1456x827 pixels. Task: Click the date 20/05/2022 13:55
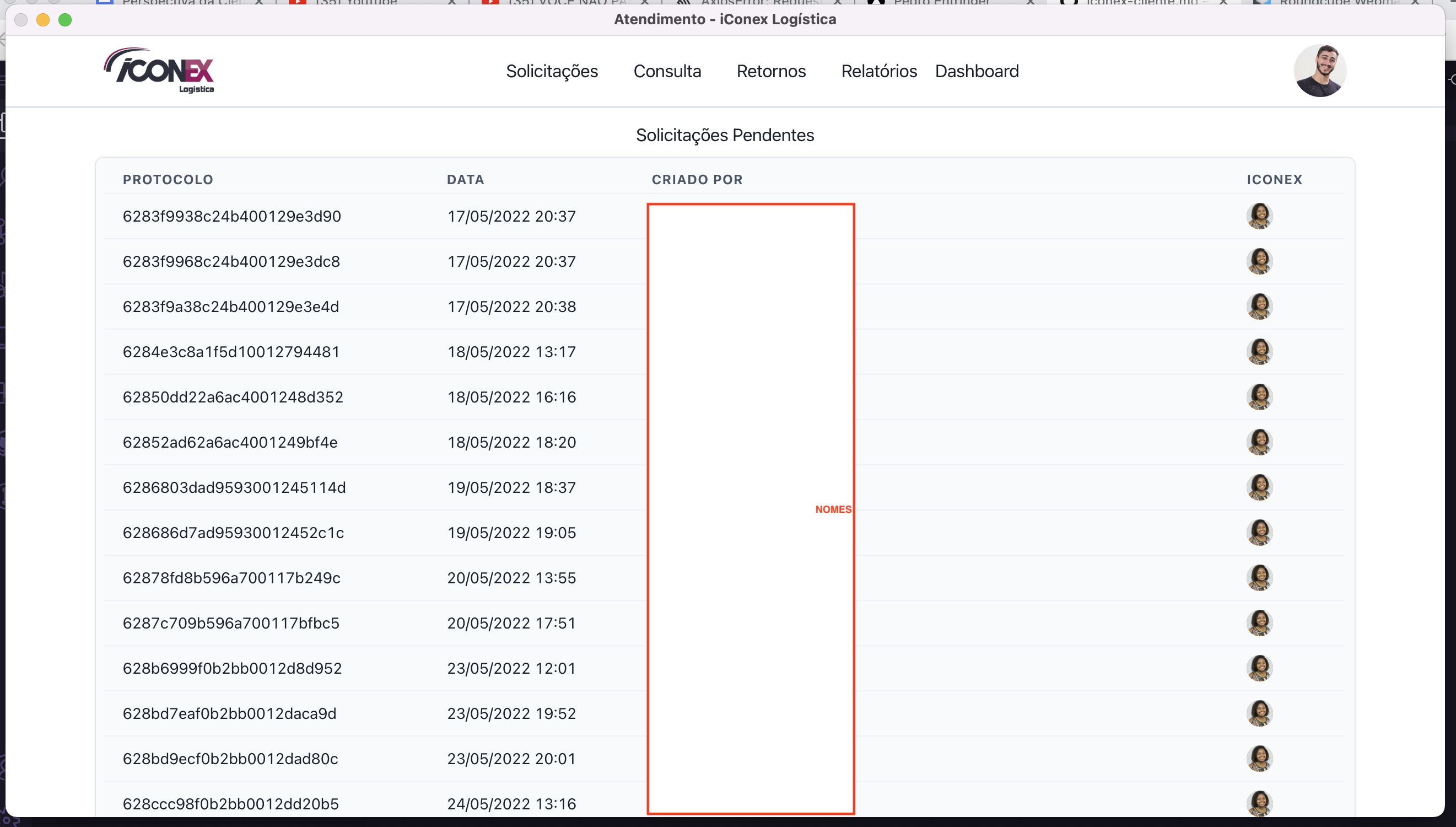click(x=511, y=578)
